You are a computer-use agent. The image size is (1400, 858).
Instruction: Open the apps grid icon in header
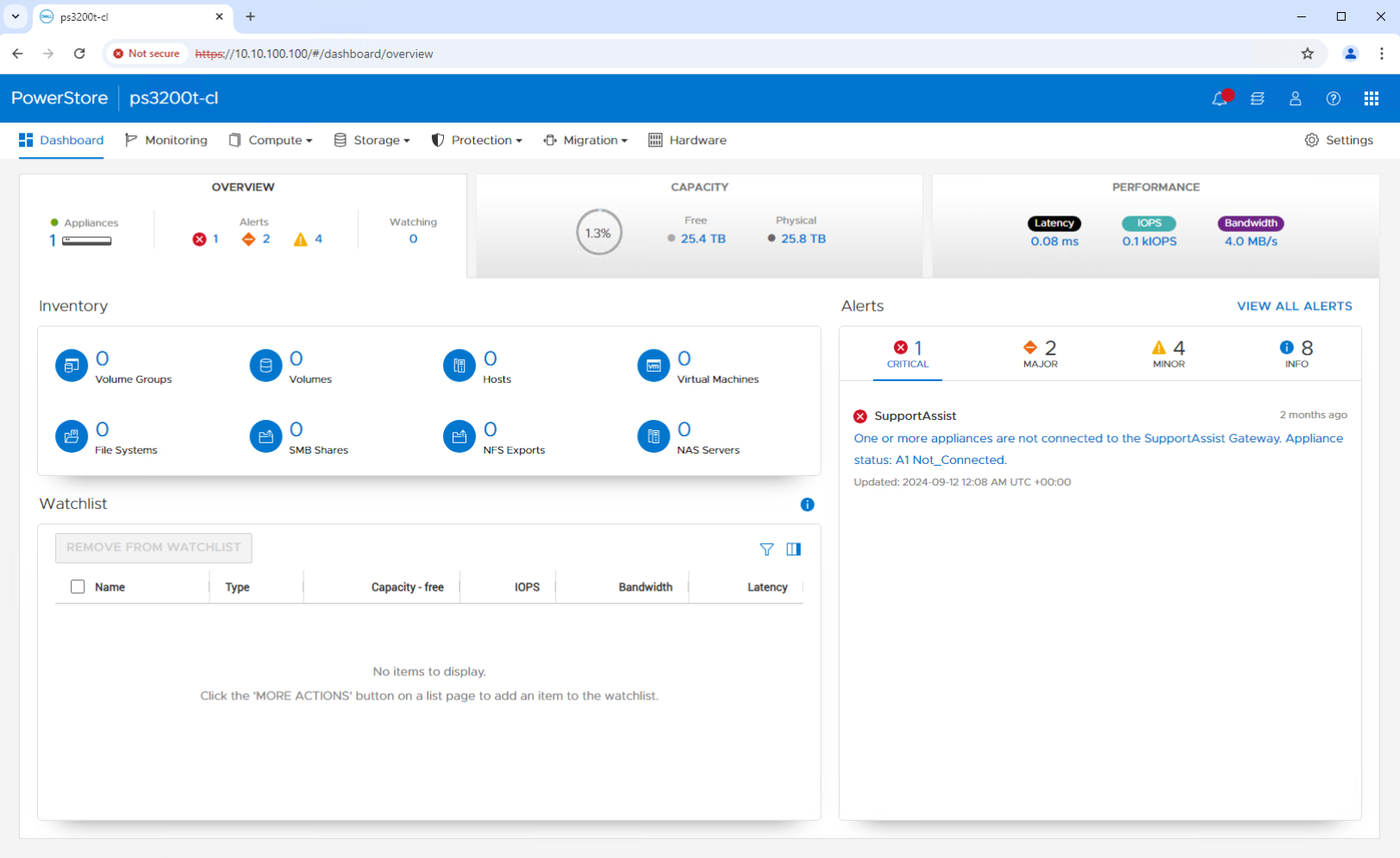(1372, 98)
